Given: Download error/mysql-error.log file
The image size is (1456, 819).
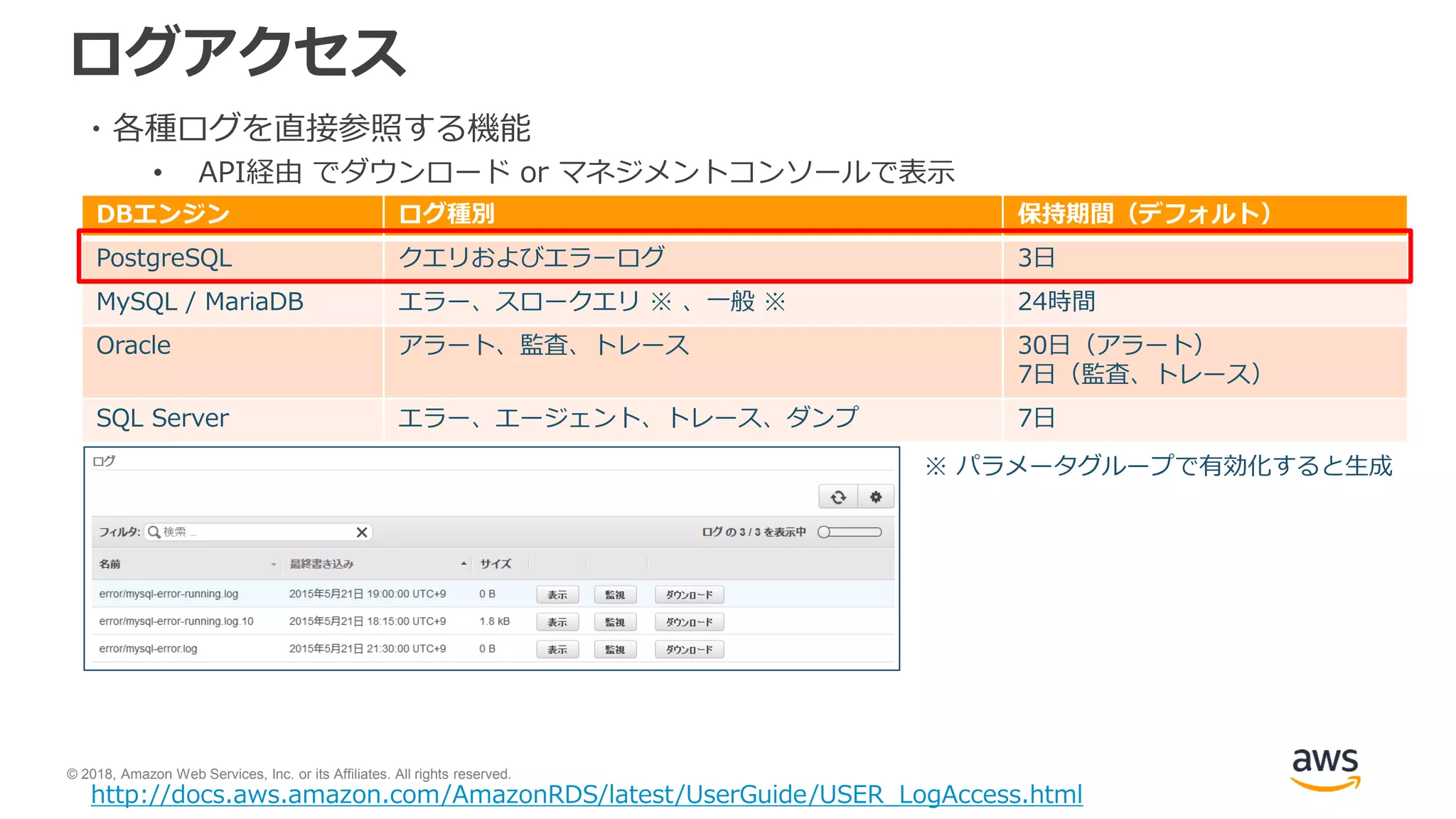Looking at the screenshot, I should coord(688,650).
